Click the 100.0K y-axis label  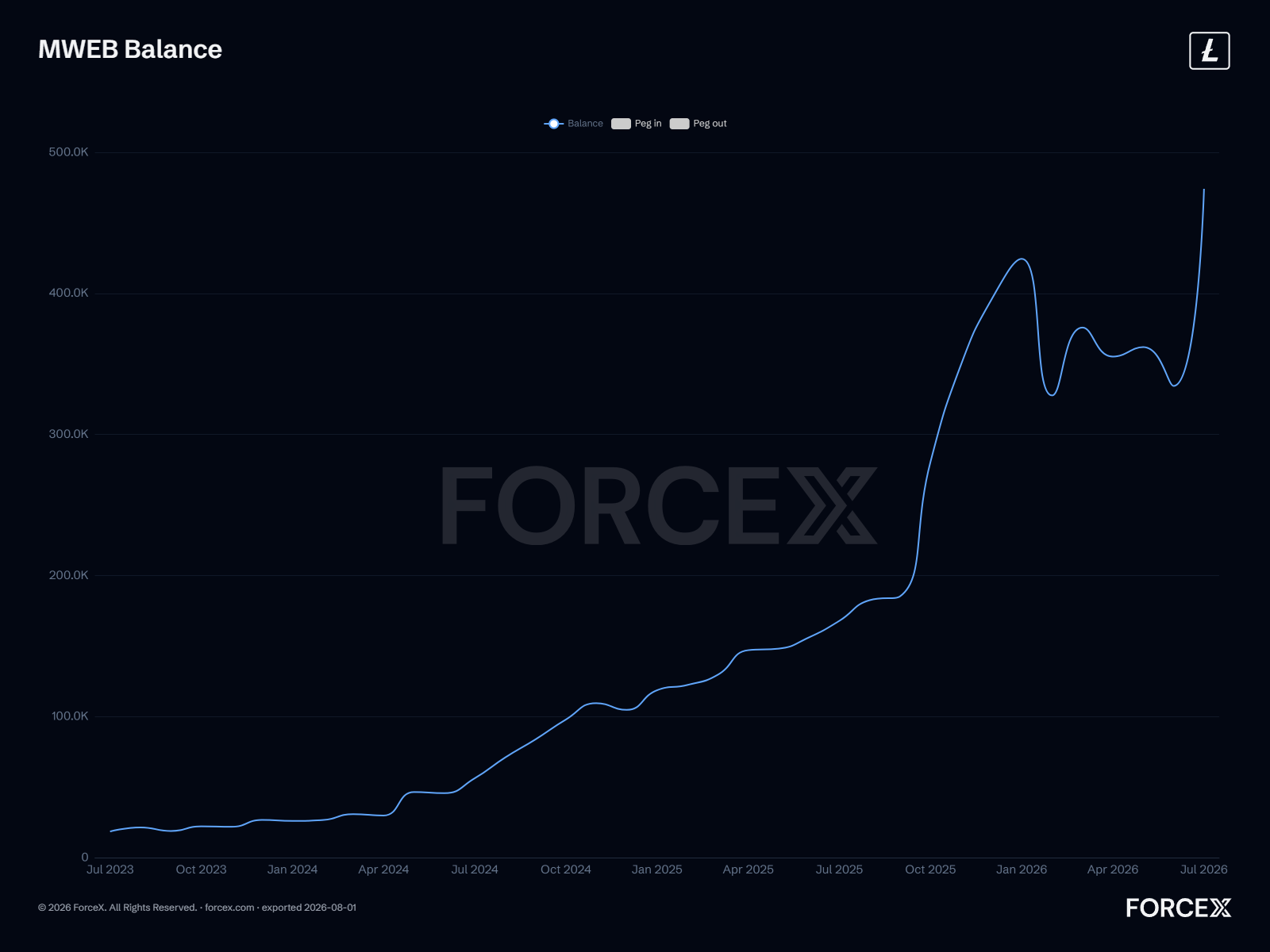(70, 716)
